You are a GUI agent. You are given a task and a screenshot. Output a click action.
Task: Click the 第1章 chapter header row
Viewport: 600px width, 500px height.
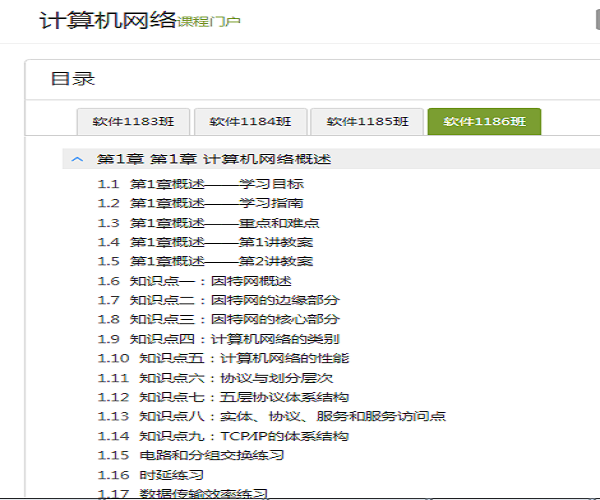coord(331,159)
